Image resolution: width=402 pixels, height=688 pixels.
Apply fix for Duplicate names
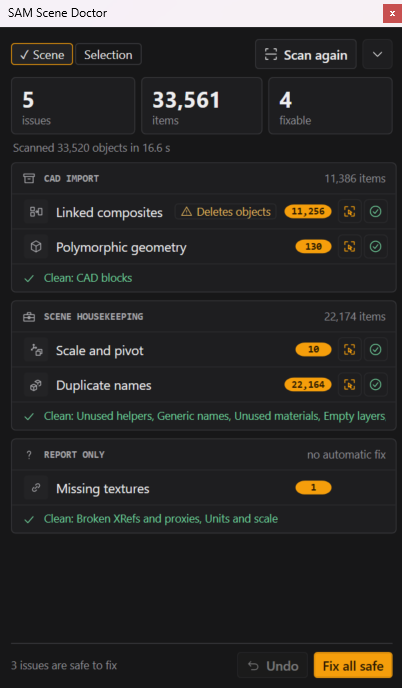[x=376, y=385]
